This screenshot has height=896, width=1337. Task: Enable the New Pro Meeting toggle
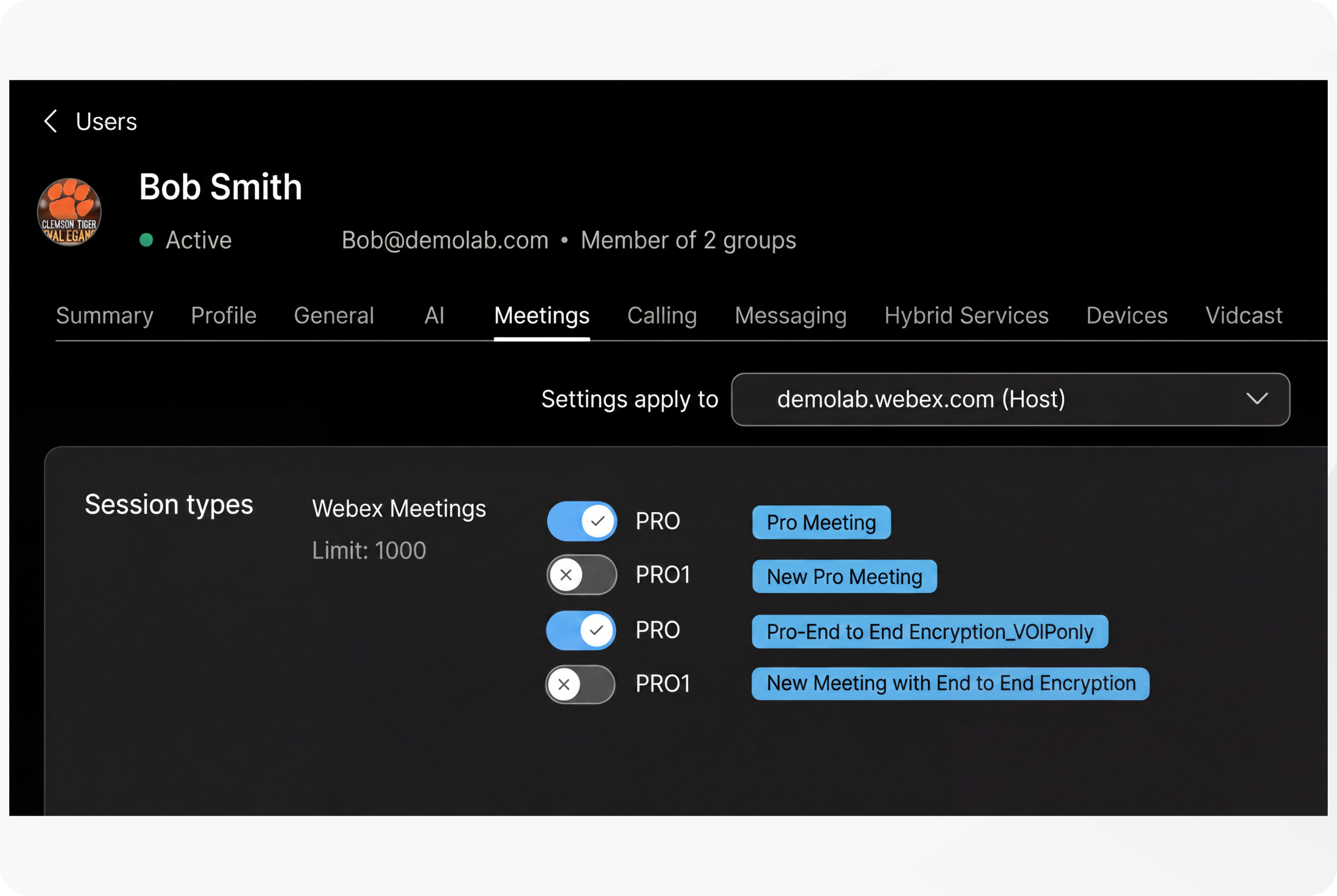[x=582, y=575]
